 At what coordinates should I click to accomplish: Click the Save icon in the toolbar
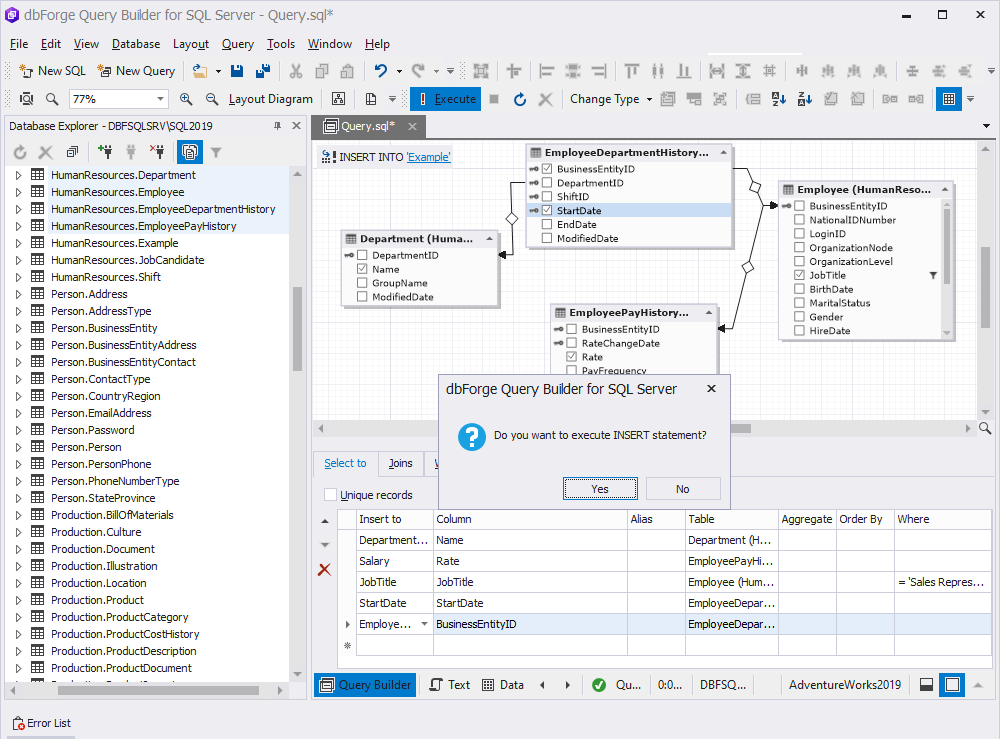[237, 71]
